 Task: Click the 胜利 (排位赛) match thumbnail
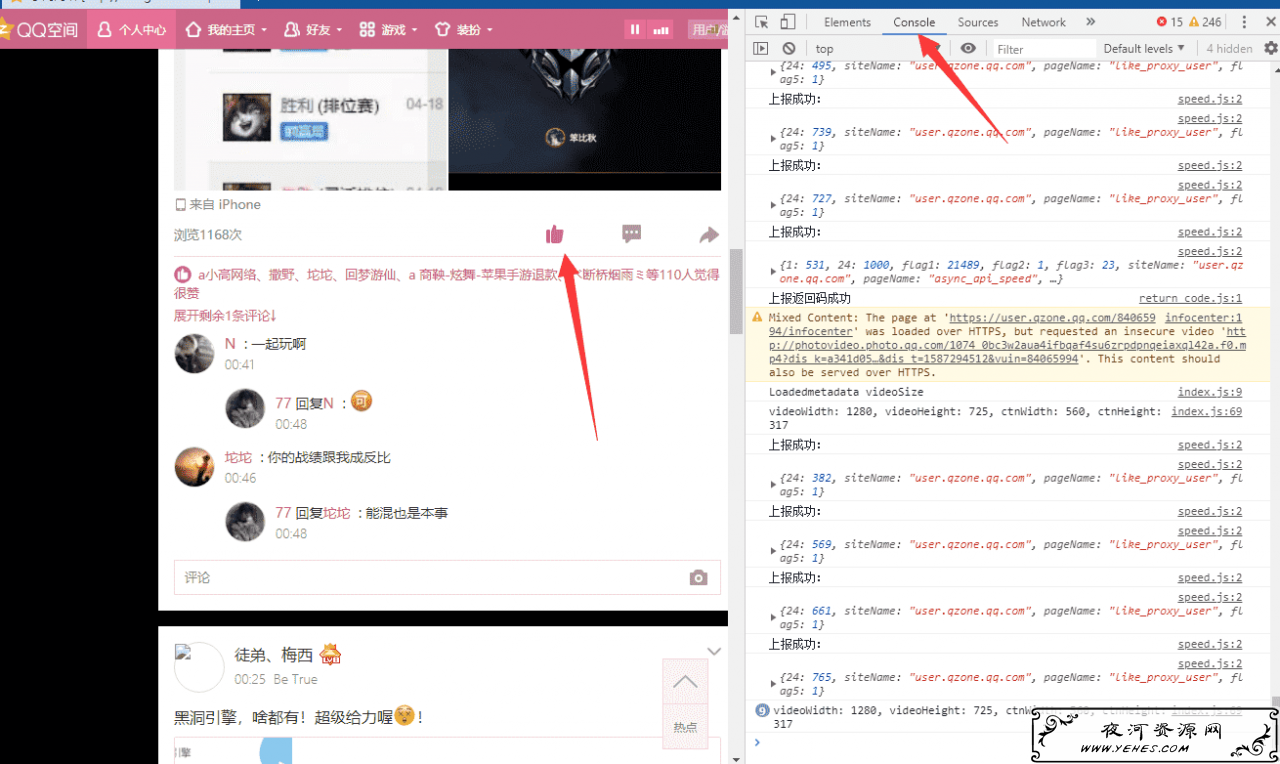[x=246, y=116]
